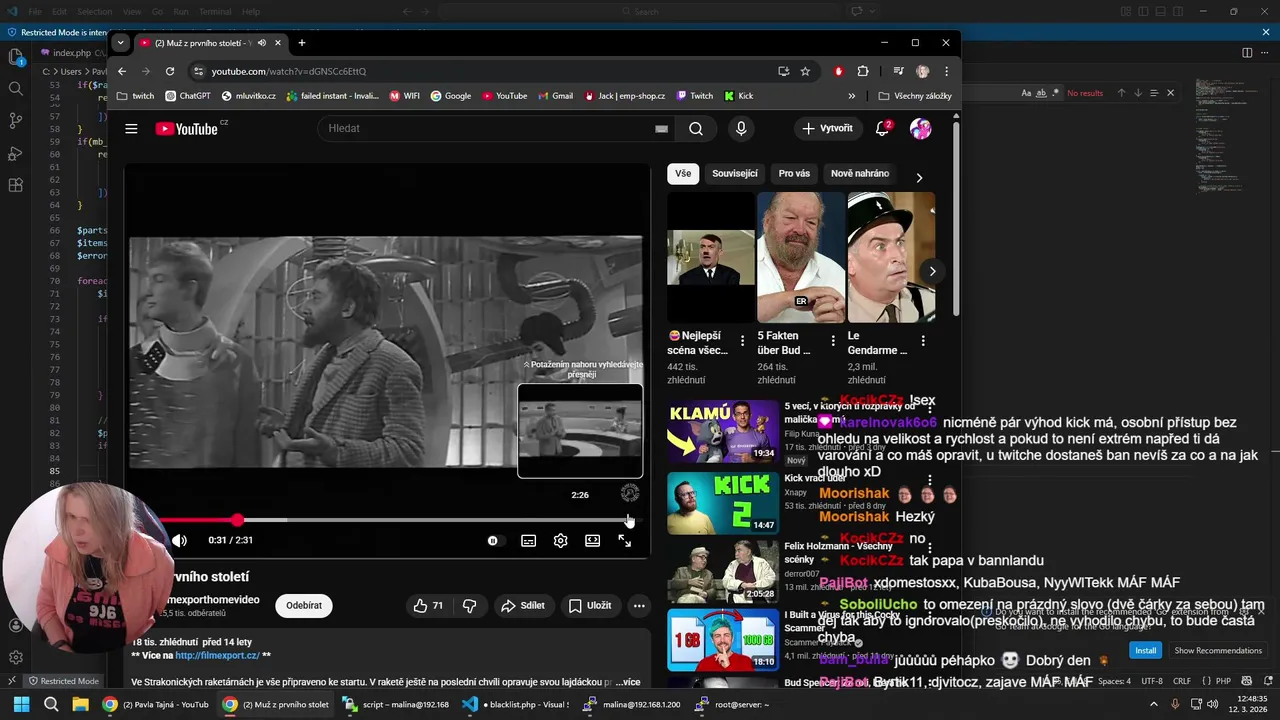Screen dimensions: 1280x720
Task: Open VS Code Manage gear icon
Action: tap(15, 657)
